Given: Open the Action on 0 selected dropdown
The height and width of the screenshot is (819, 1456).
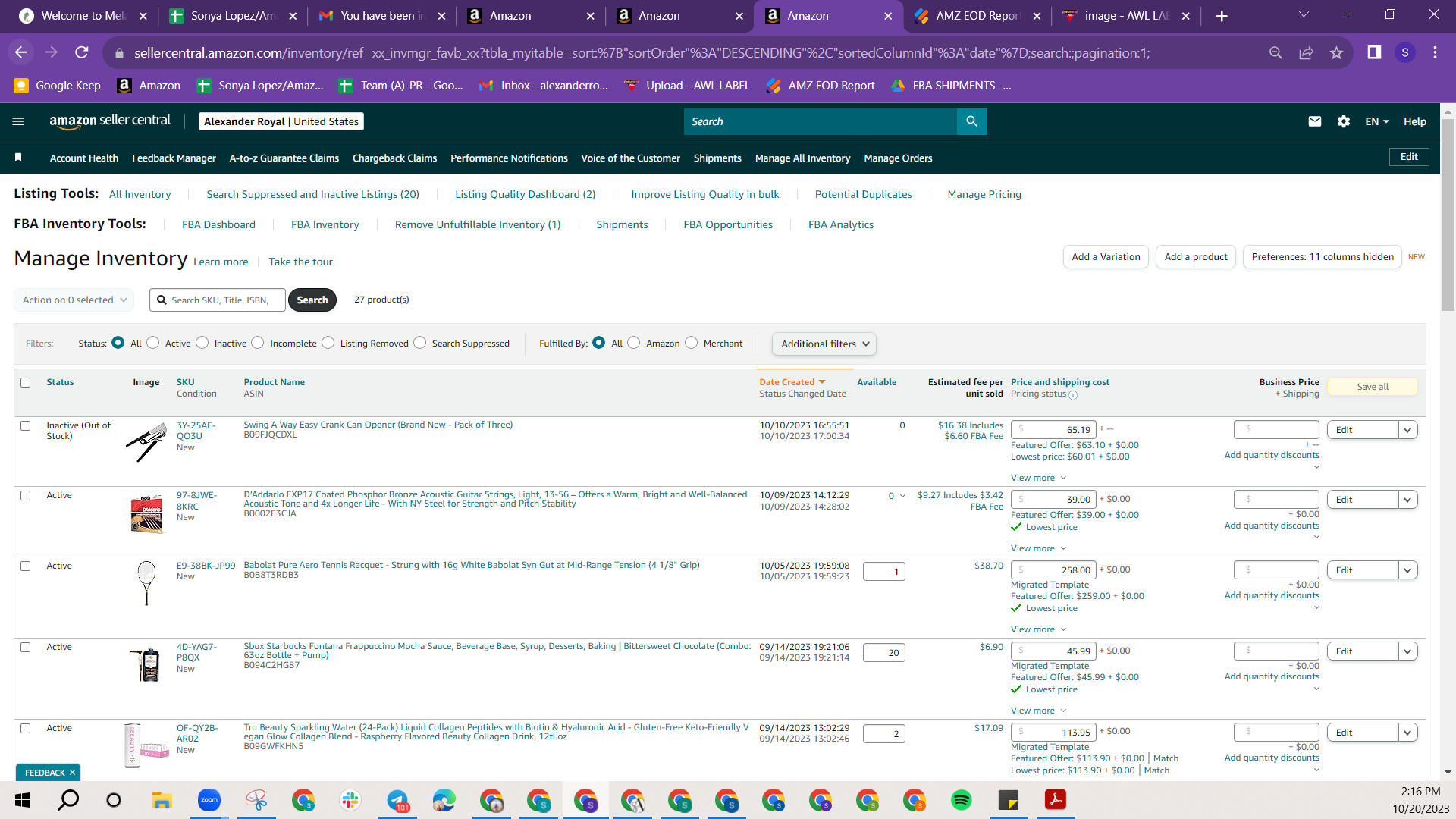Looking at the screenshot, I should tap(74, 300).
